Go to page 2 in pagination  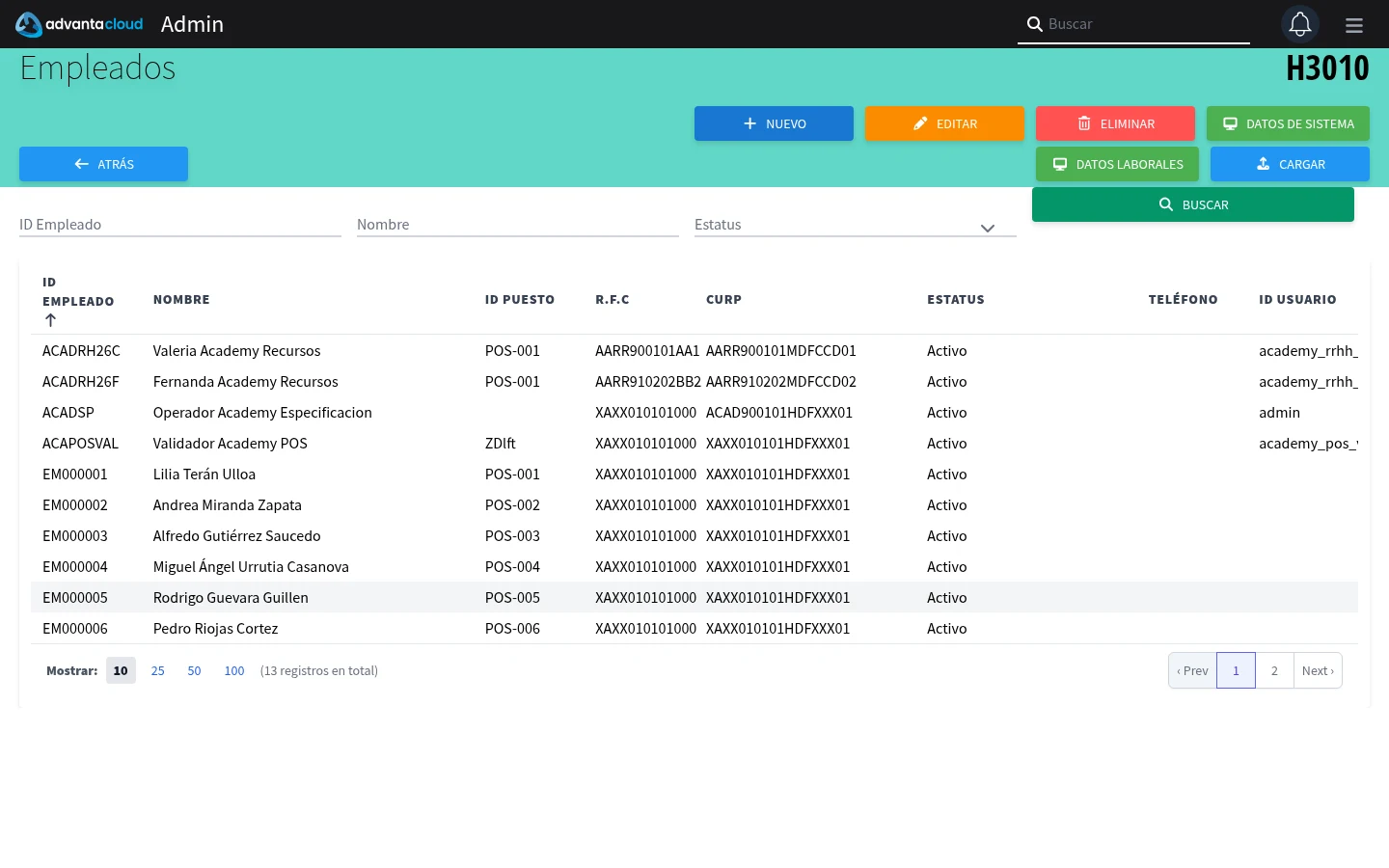pos(1274,670)
